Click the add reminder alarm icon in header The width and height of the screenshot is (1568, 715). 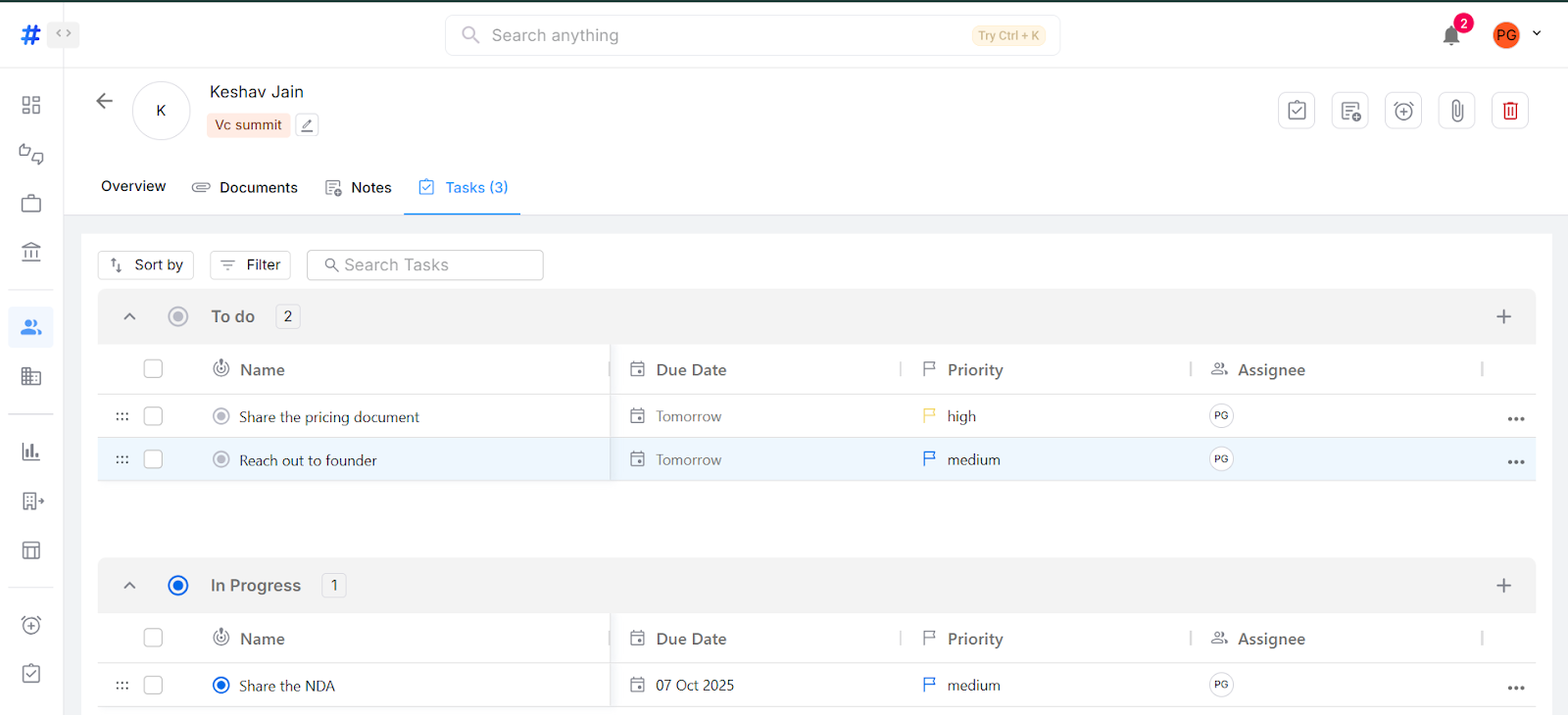pyautogui.click(x=1403, y=111)
